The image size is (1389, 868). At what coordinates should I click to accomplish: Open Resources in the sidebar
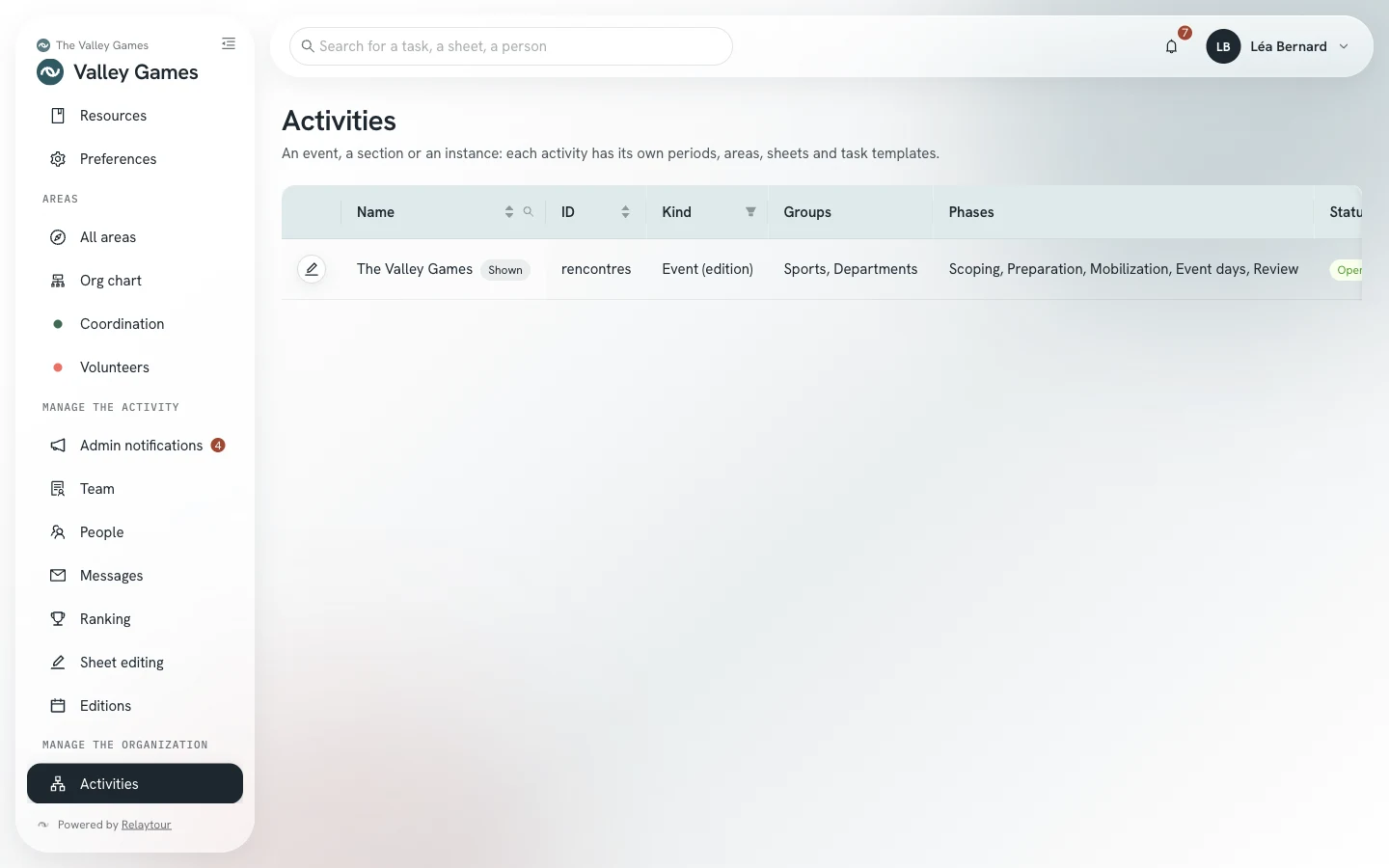tap(135, 116)
